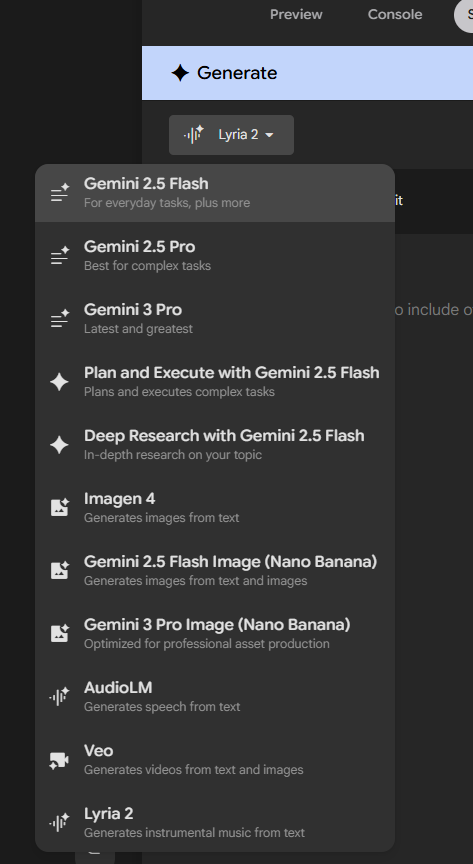
Task: Click the text sparkle icon beside Gemini 3 Pro
Action: (x=60, y=318)
